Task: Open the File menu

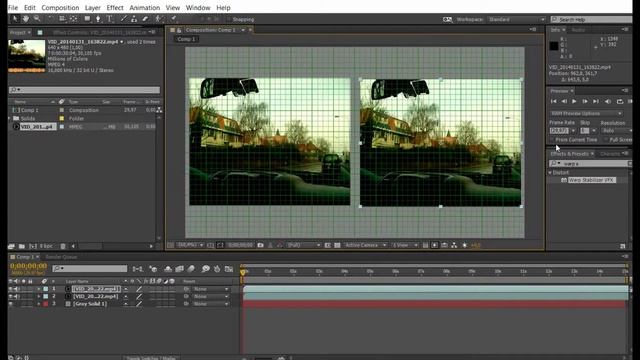Action: [x=13, y=8]
